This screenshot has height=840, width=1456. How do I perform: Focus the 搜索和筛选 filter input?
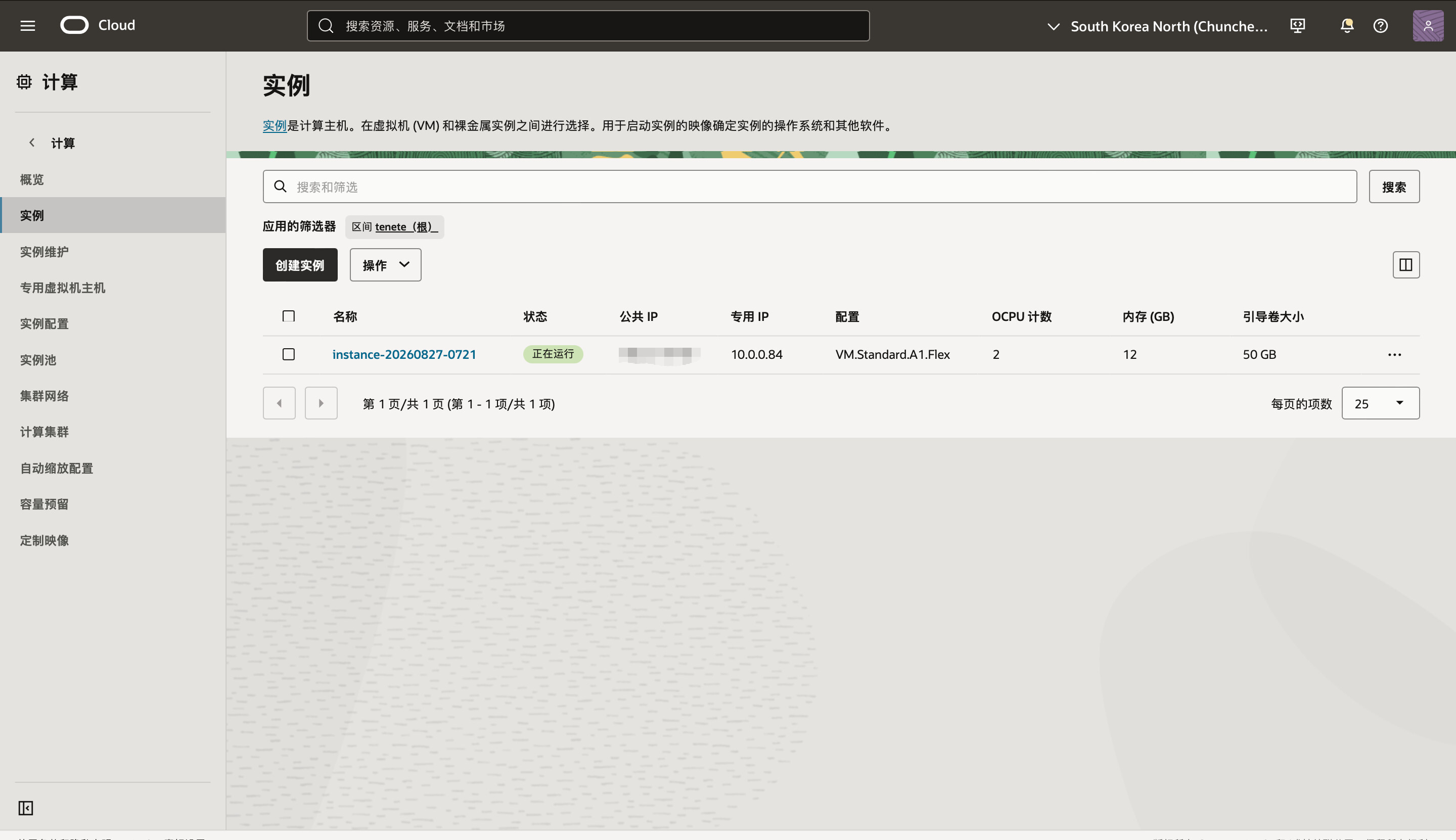point(810,186)
